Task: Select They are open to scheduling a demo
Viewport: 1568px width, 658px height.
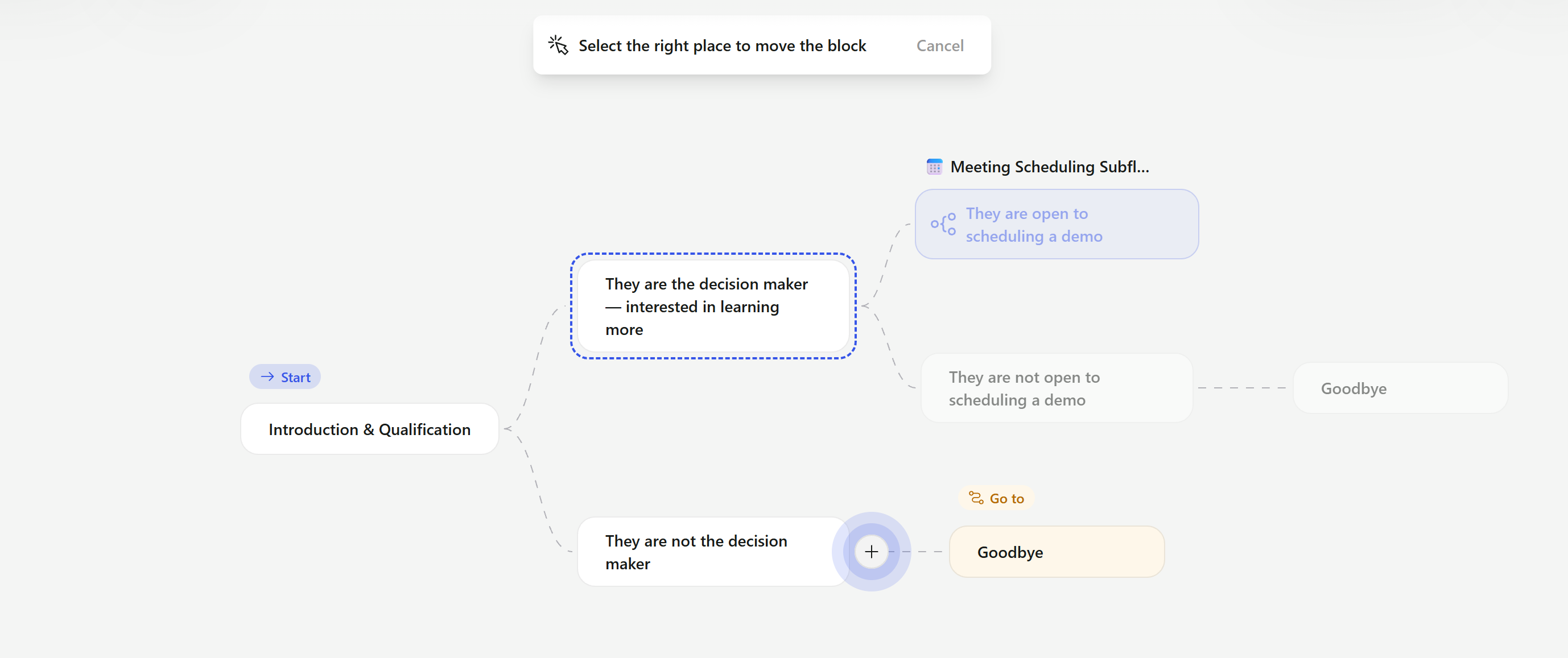Action: [1057, 224]
